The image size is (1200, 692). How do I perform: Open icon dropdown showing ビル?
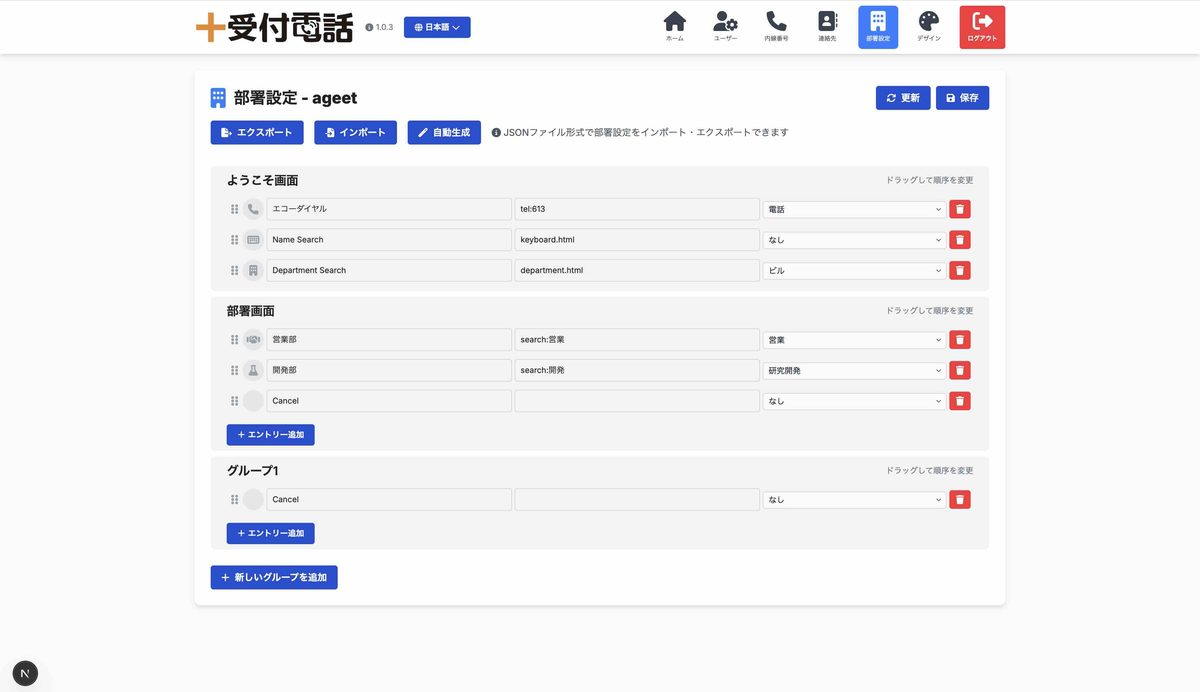point(854,270)
